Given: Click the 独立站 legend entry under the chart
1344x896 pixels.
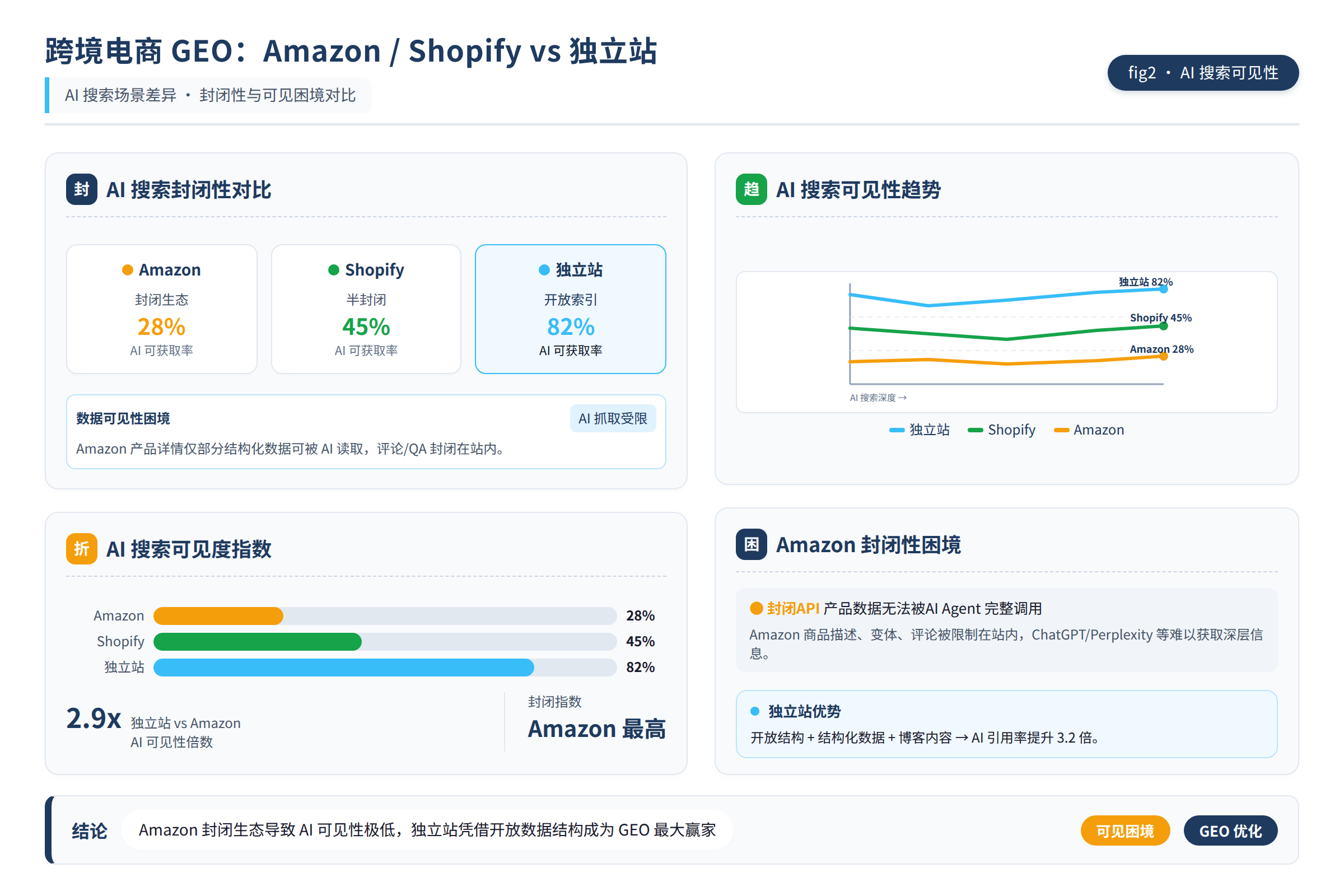Looking at the screenshot, I should tap(919, 430).
